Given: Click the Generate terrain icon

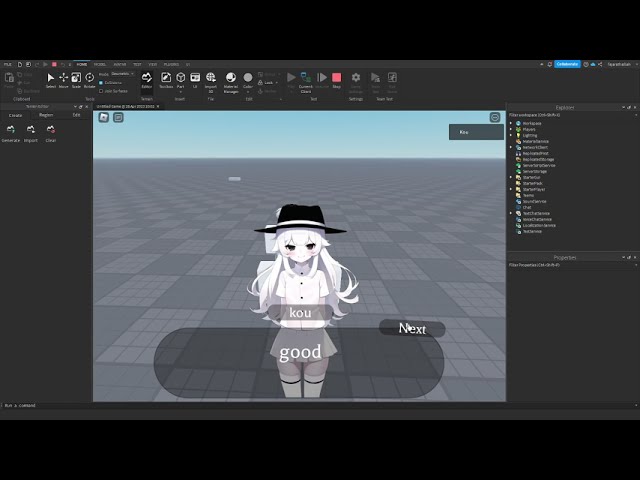Looking at the screenshot, I should coord(11,131).
